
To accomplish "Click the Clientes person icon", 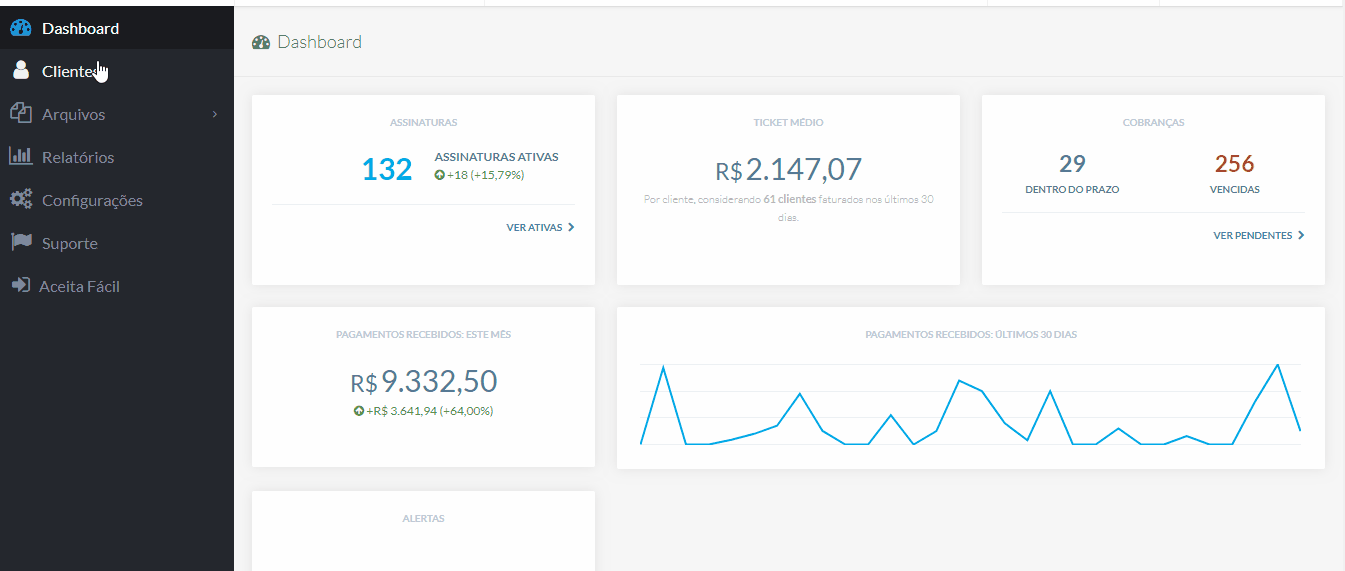I will coord(20,71).
